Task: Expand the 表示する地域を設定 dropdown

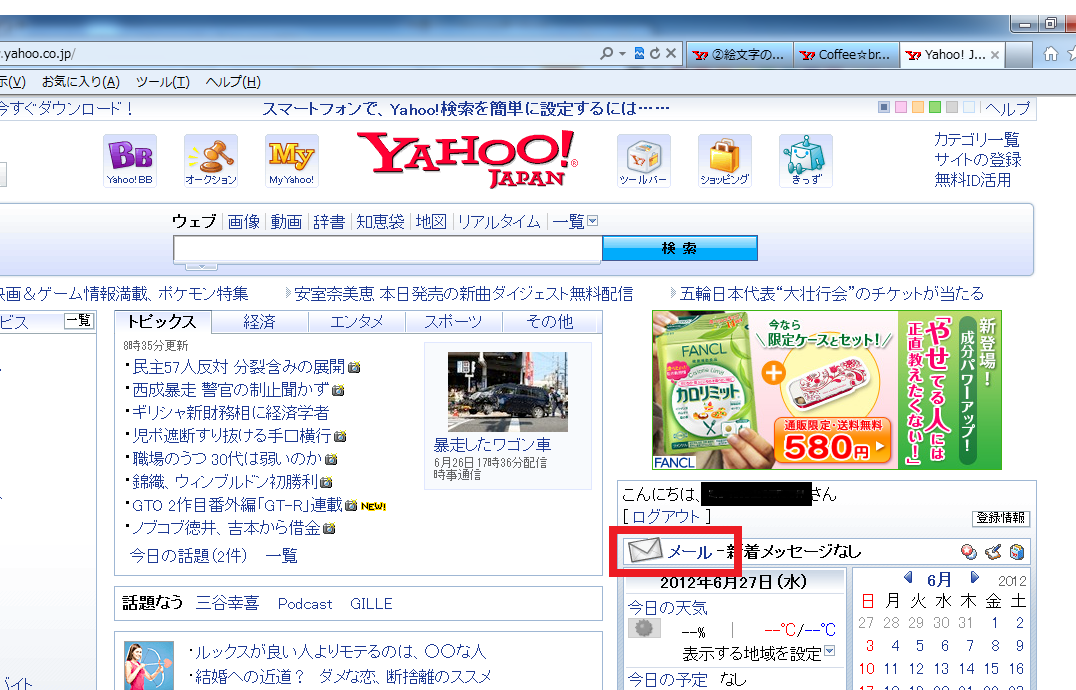Action: pyautogui.click(x=830, y=650)
